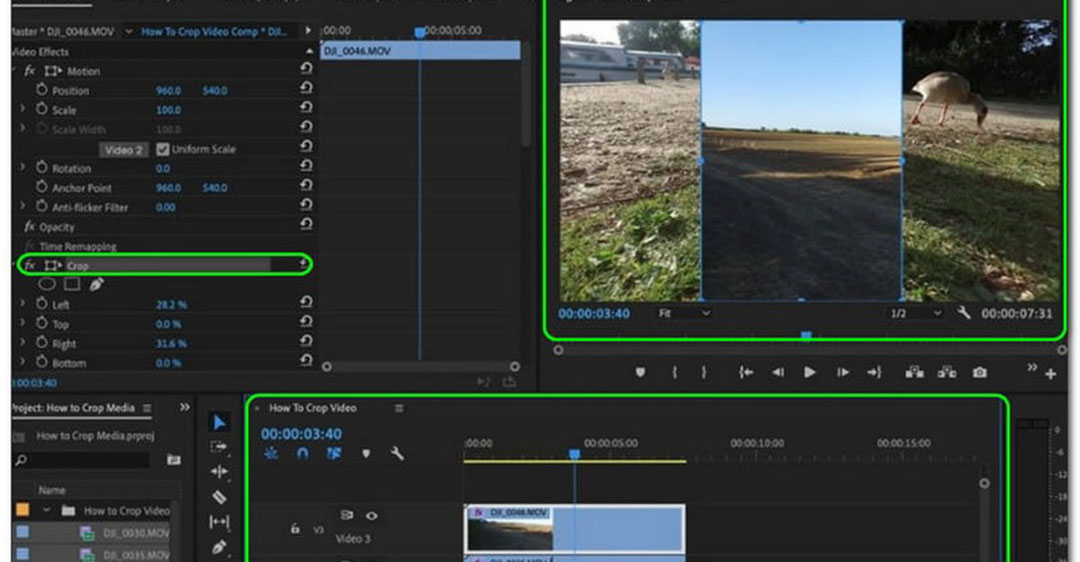Mark Out point in Program Monitor
Viewport: 1080px width, 562px height.
703,372
